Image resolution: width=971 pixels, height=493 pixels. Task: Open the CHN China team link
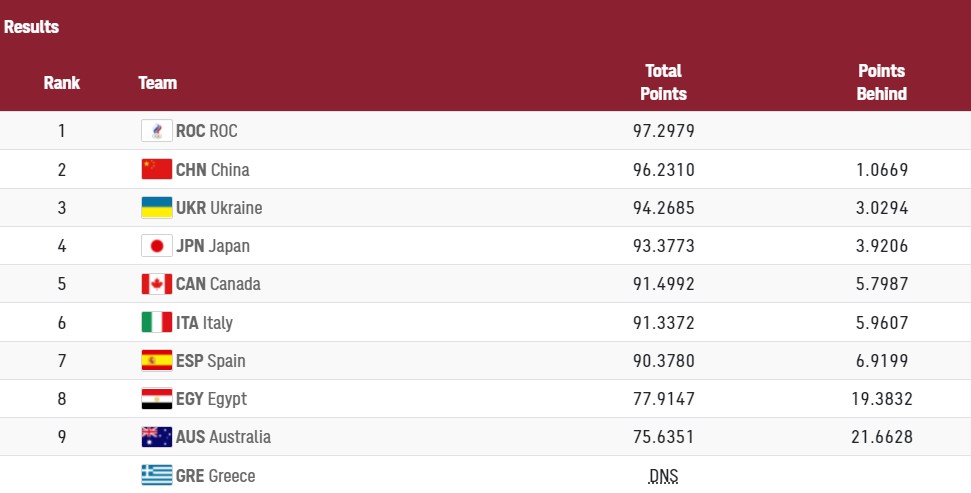(212, 170)
